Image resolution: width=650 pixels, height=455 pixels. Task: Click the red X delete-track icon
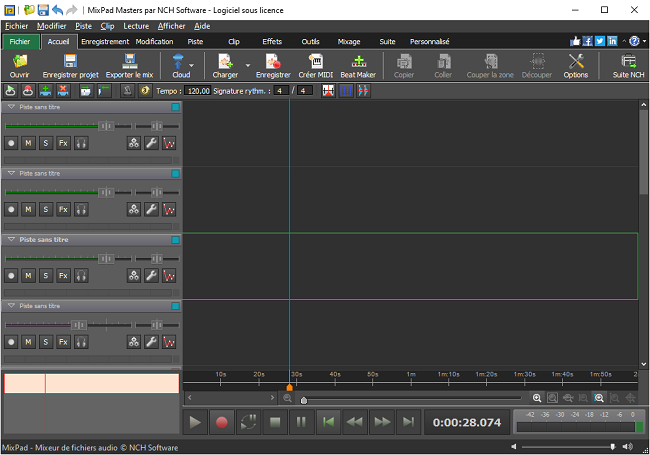63,90
